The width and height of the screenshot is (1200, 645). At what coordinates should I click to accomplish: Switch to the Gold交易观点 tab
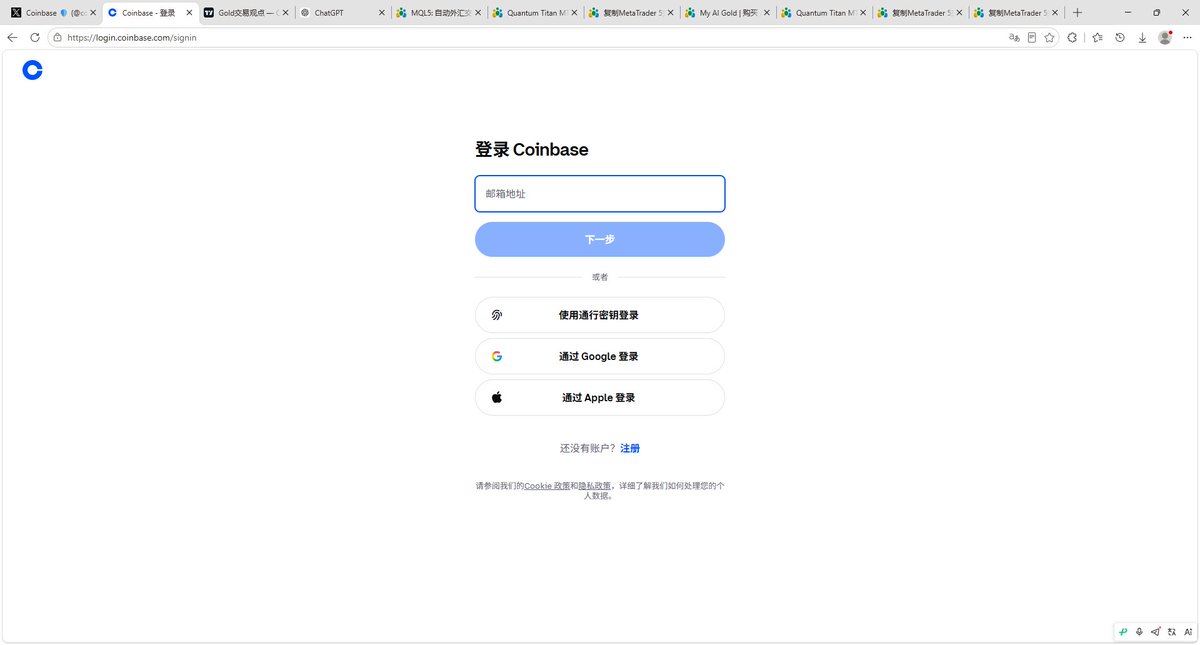point(247,13)
